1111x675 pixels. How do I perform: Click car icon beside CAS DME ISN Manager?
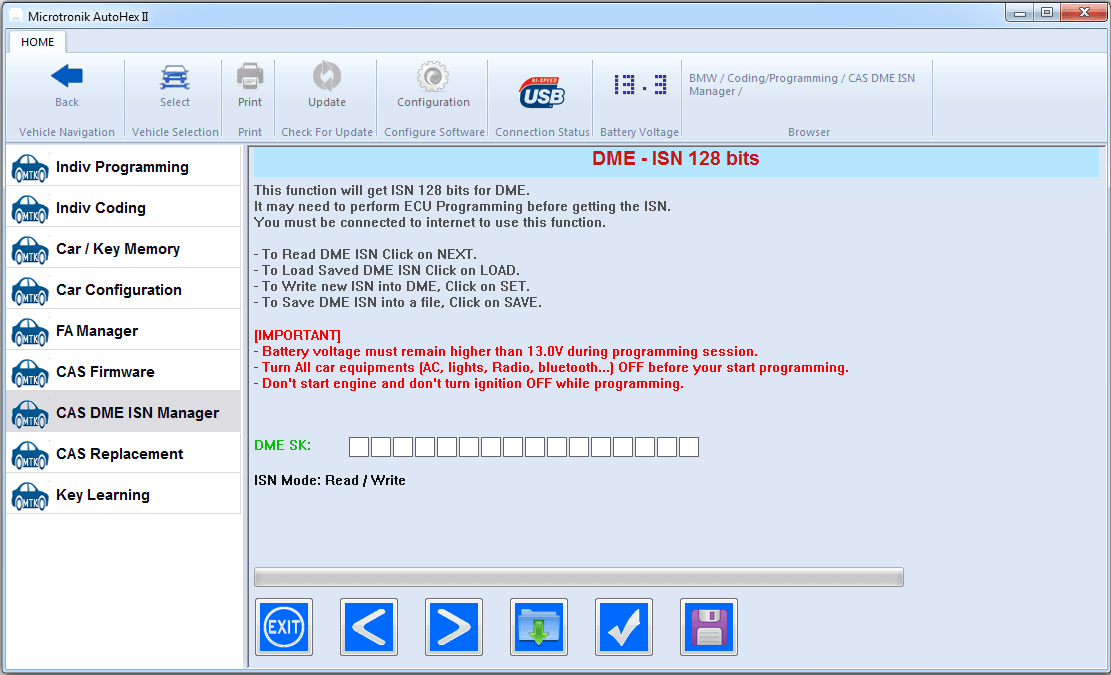coord(30,414)
